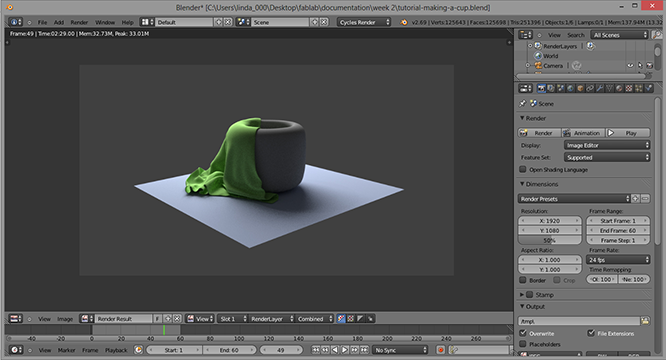The image size is (666, 360).
Task: Click the new-image plus icon beside Render Result
Action: [x=168, y=318]
